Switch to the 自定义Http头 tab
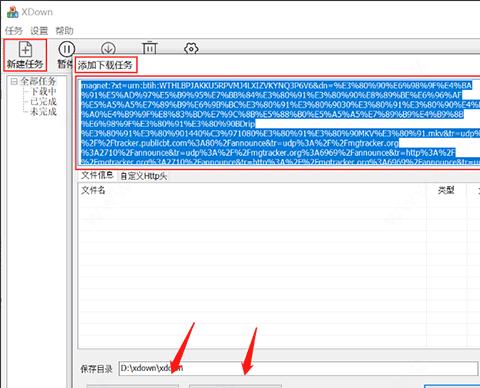The height and width of the screenshot is (388, 480). (x=144, y=176)
